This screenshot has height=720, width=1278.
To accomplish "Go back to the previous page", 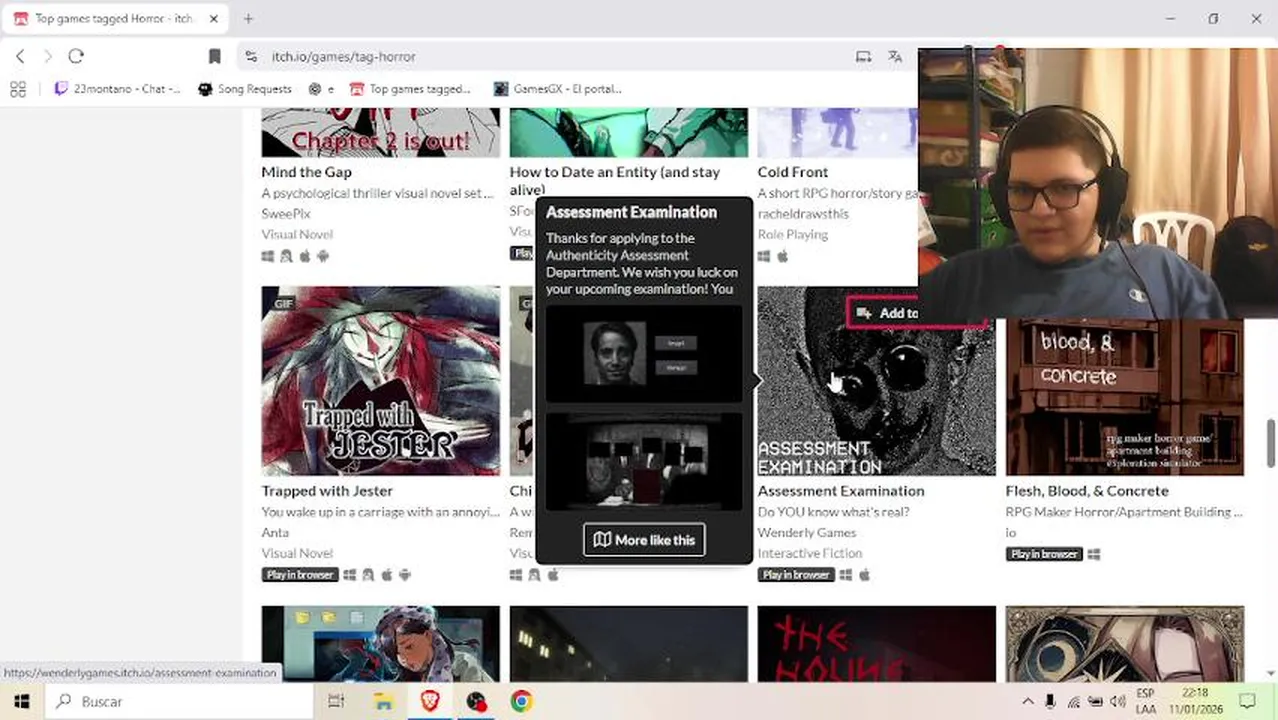I will (20, 57).
